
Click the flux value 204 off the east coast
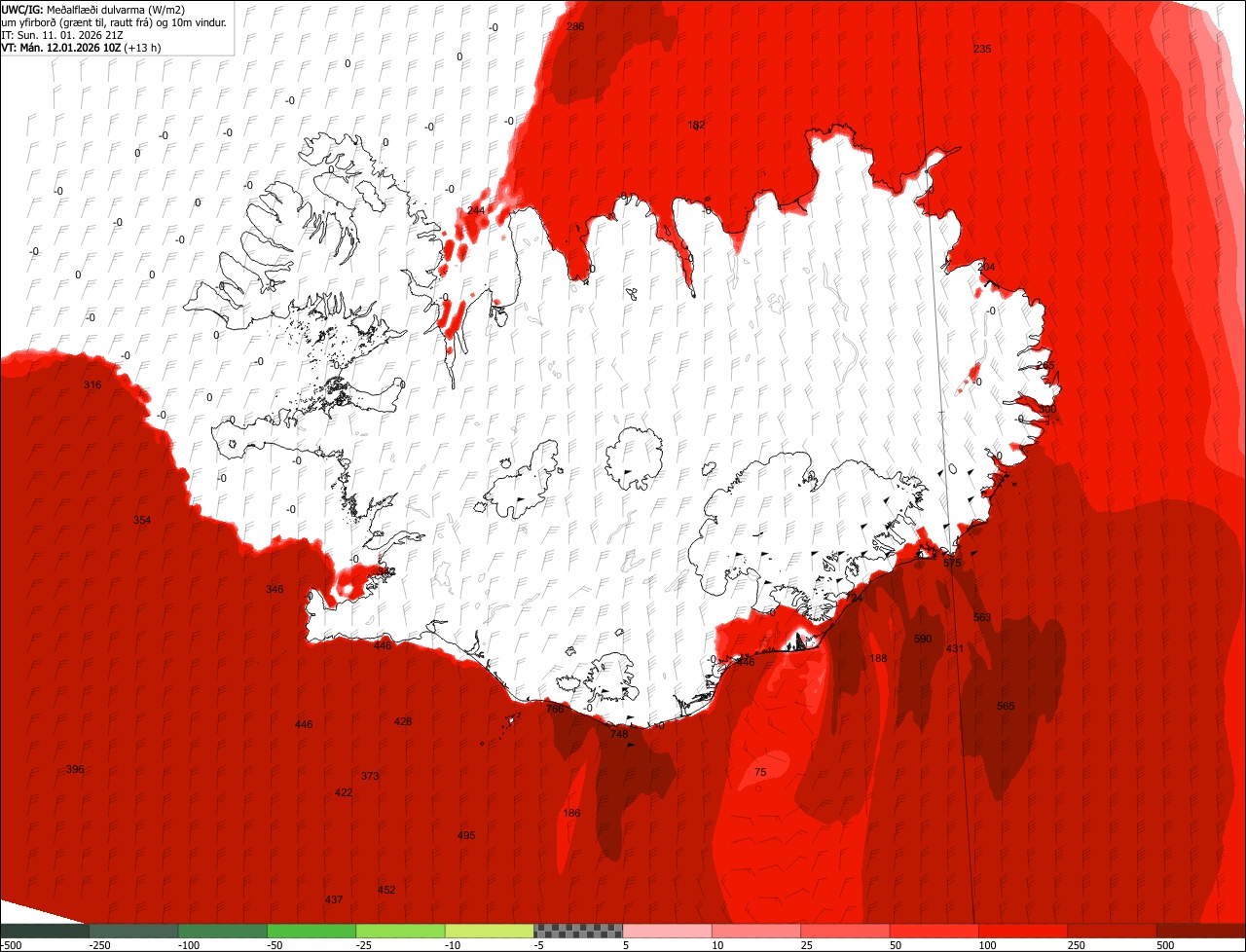click(x=986, y=267)
